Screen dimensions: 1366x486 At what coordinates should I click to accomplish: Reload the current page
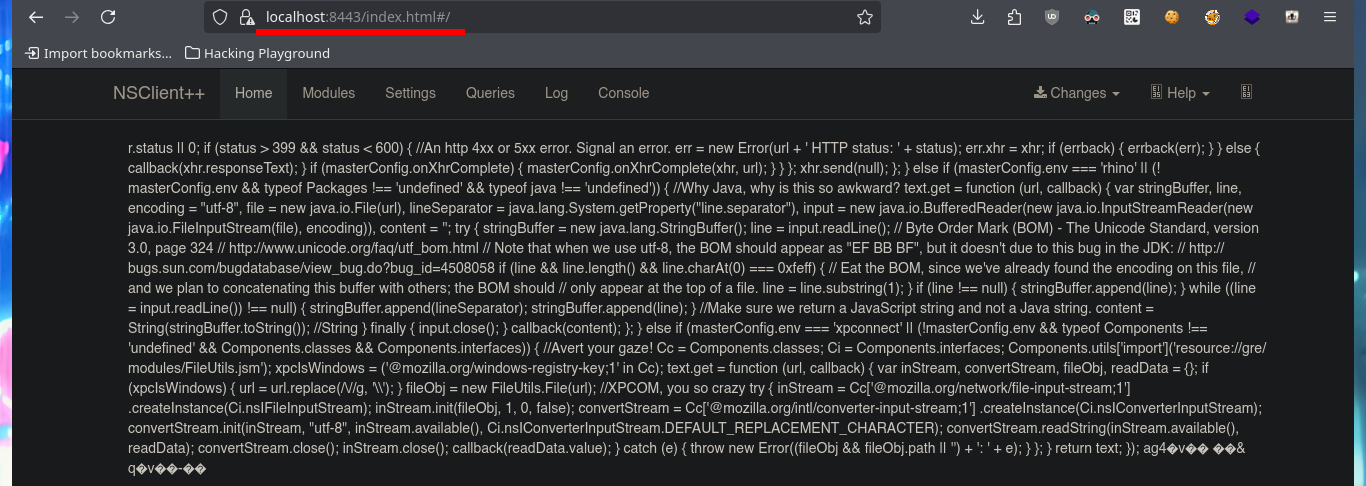[108, 17]
